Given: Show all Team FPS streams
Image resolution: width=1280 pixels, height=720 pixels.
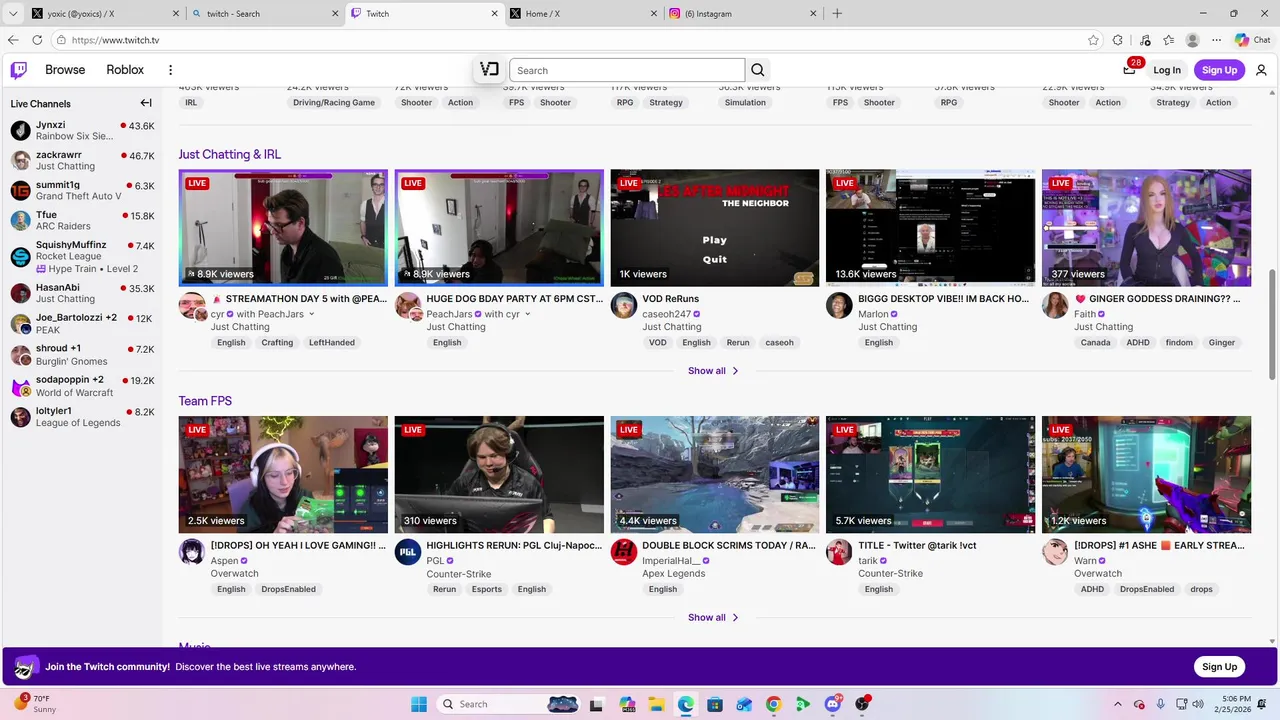Looking at the screenshot, I should pyautogui.click(x=714, y=618).
